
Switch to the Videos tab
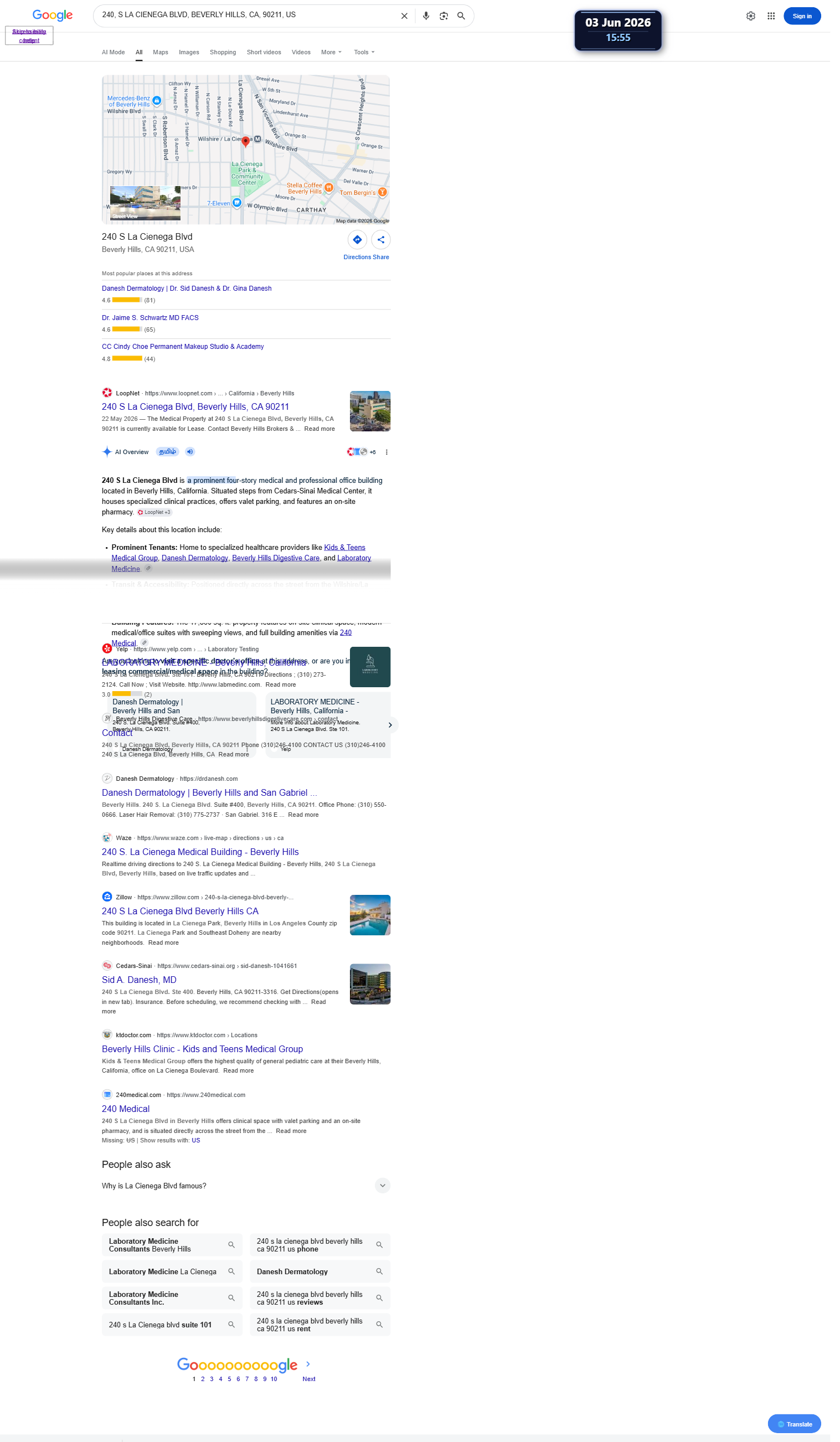coord(301,52)
